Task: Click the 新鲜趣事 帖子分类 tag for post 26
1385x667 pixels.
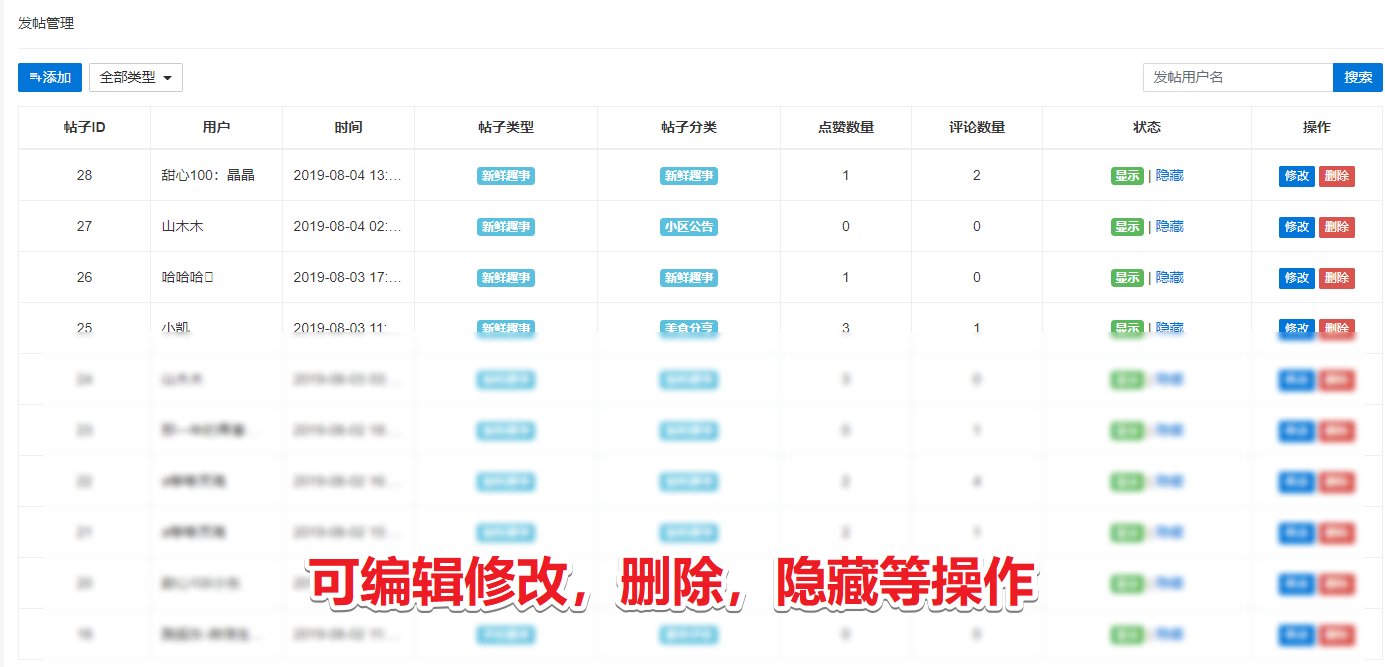Action: (x=689, y=278)
